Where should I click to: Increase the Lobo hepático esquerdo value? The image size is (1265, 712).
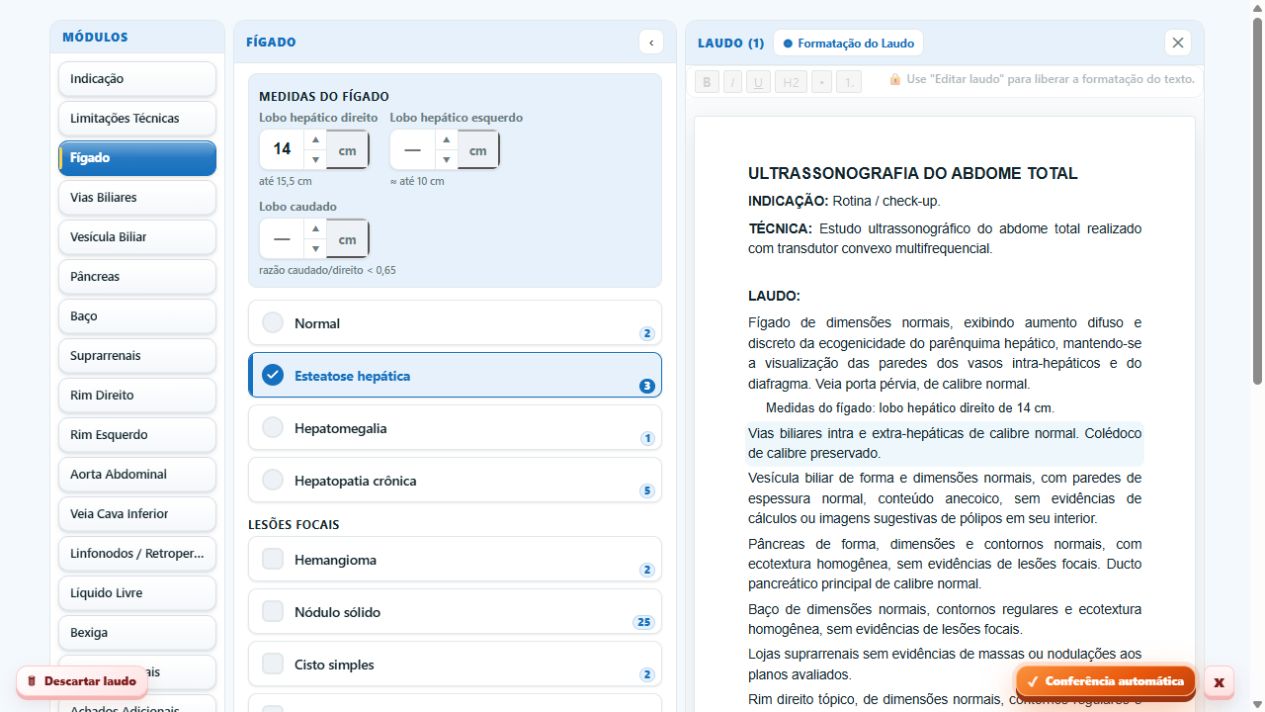(x=446, y=140)
